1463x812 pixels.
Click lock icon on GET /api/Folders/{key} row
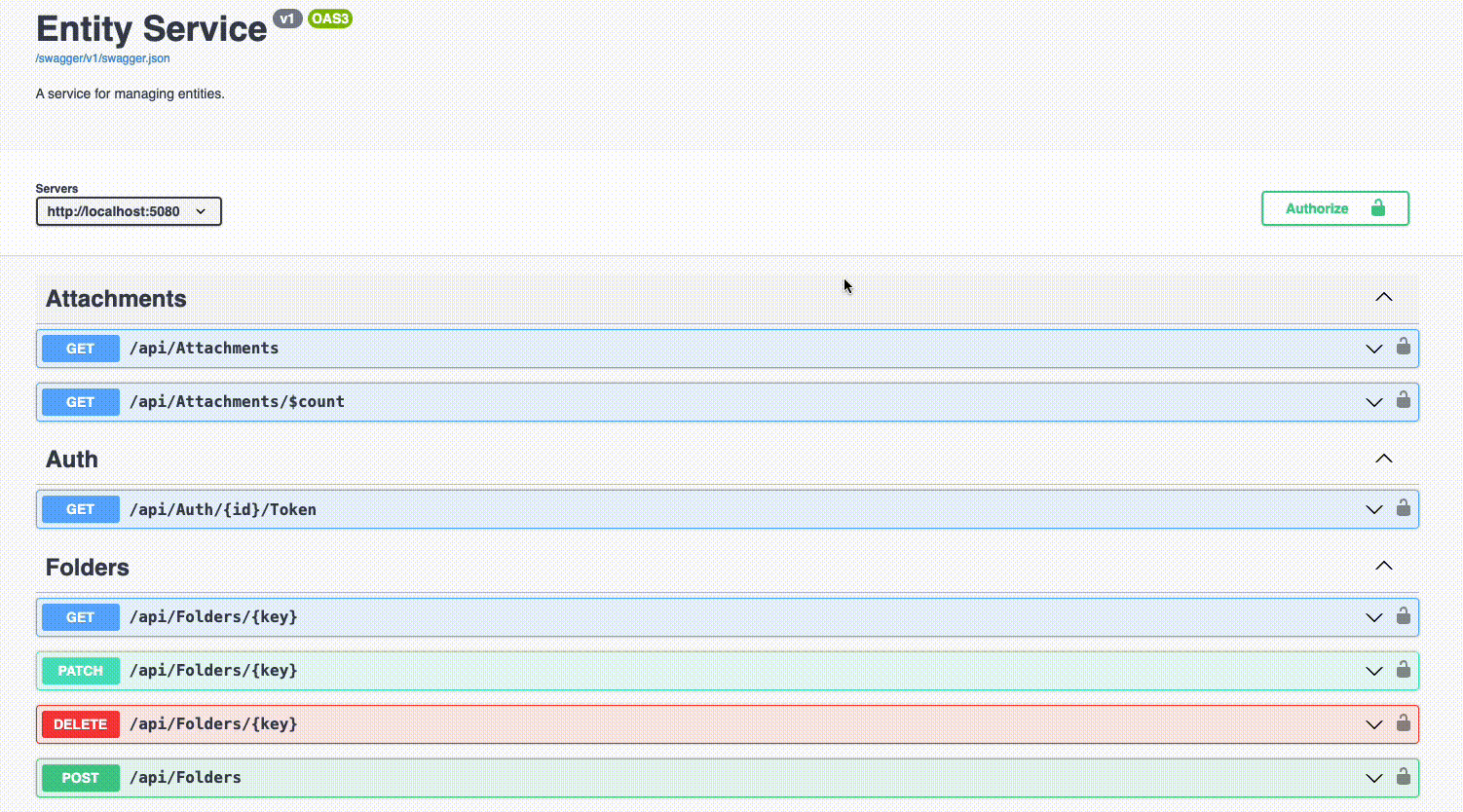(1403, 616)
